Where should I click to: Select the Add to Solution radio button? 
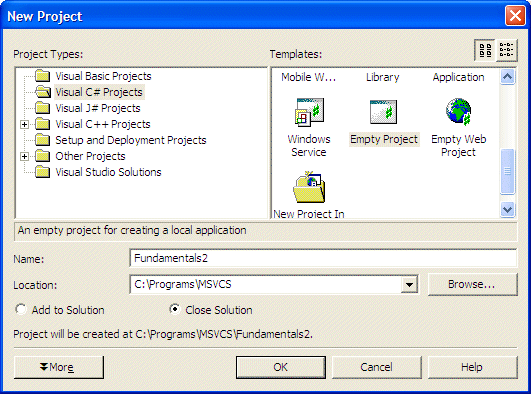click(x=21, y=309)
